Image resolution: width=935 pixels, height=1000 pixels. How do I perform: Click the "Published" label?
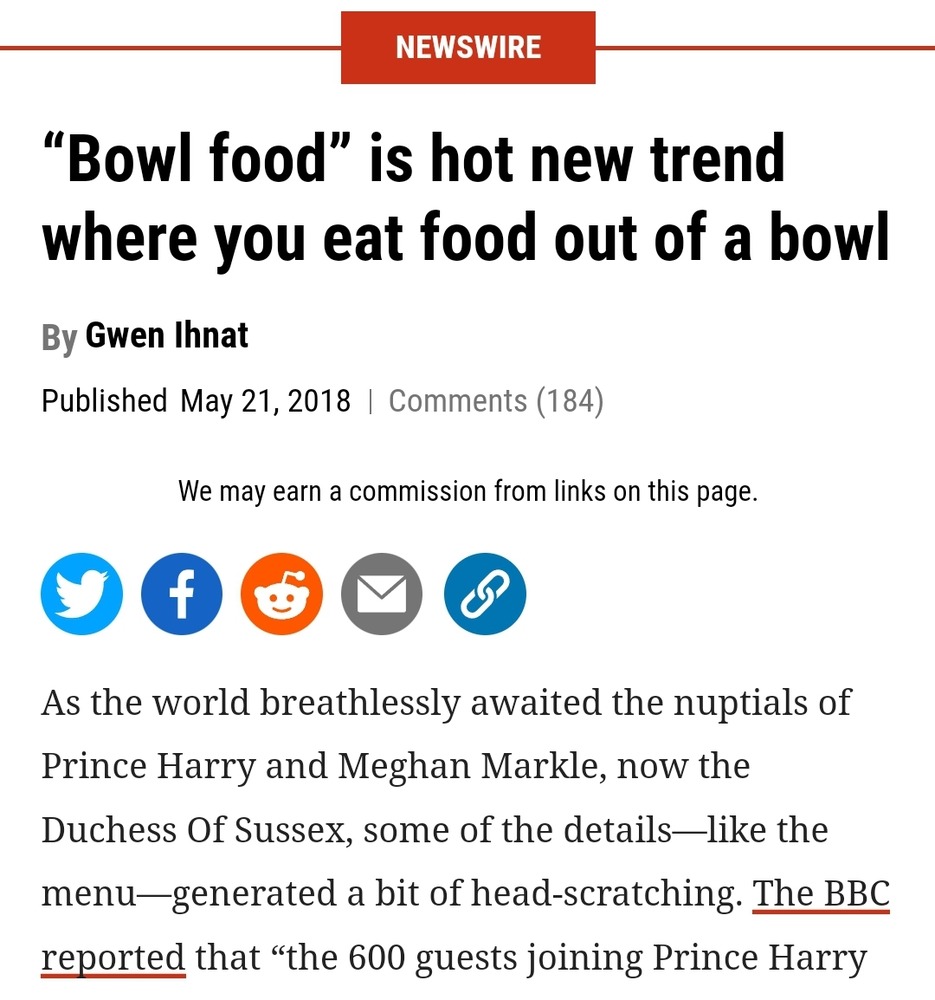pos(104,401)
